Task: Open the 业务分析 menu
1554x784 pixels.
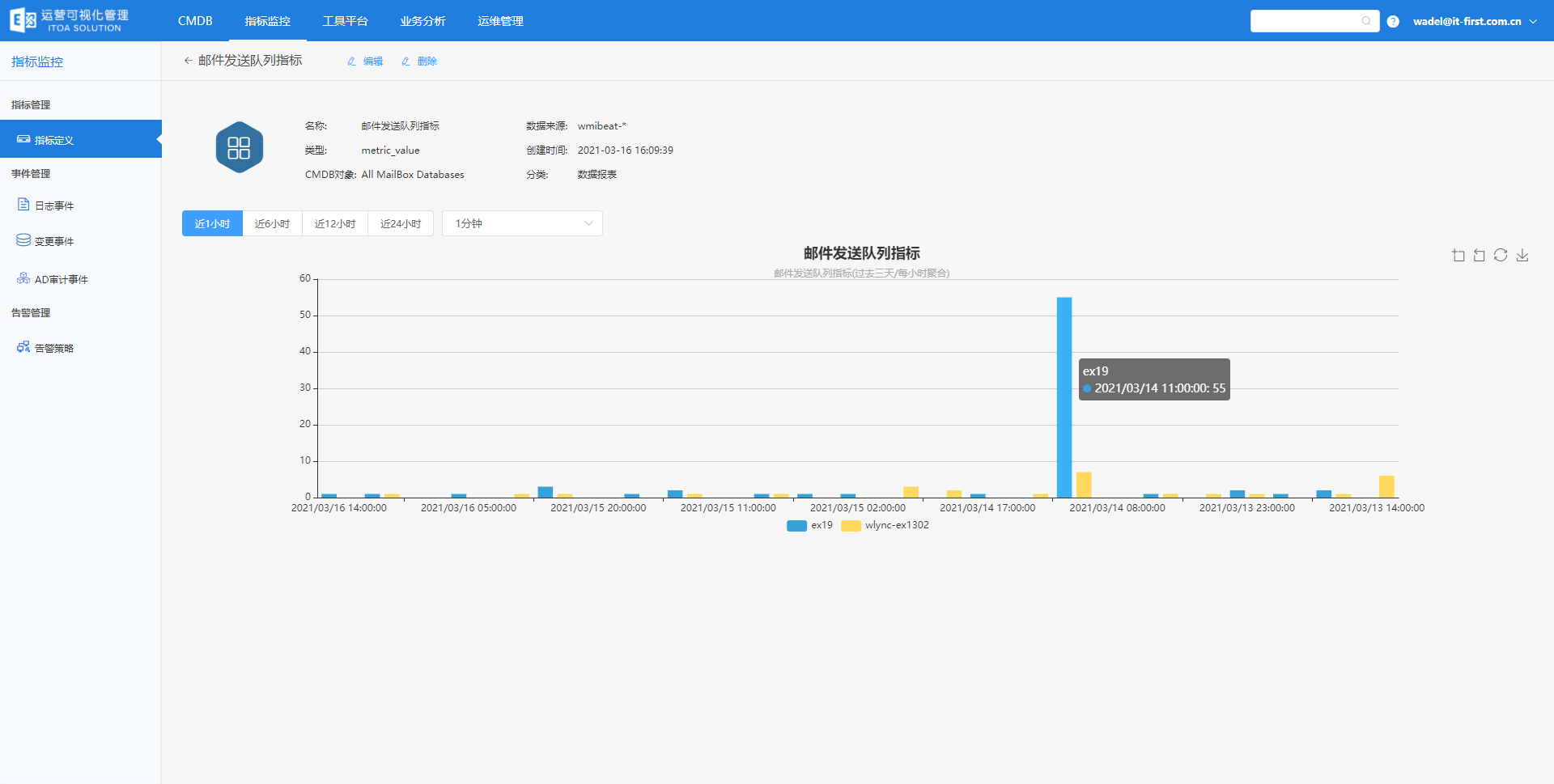Action: (422, 21)
